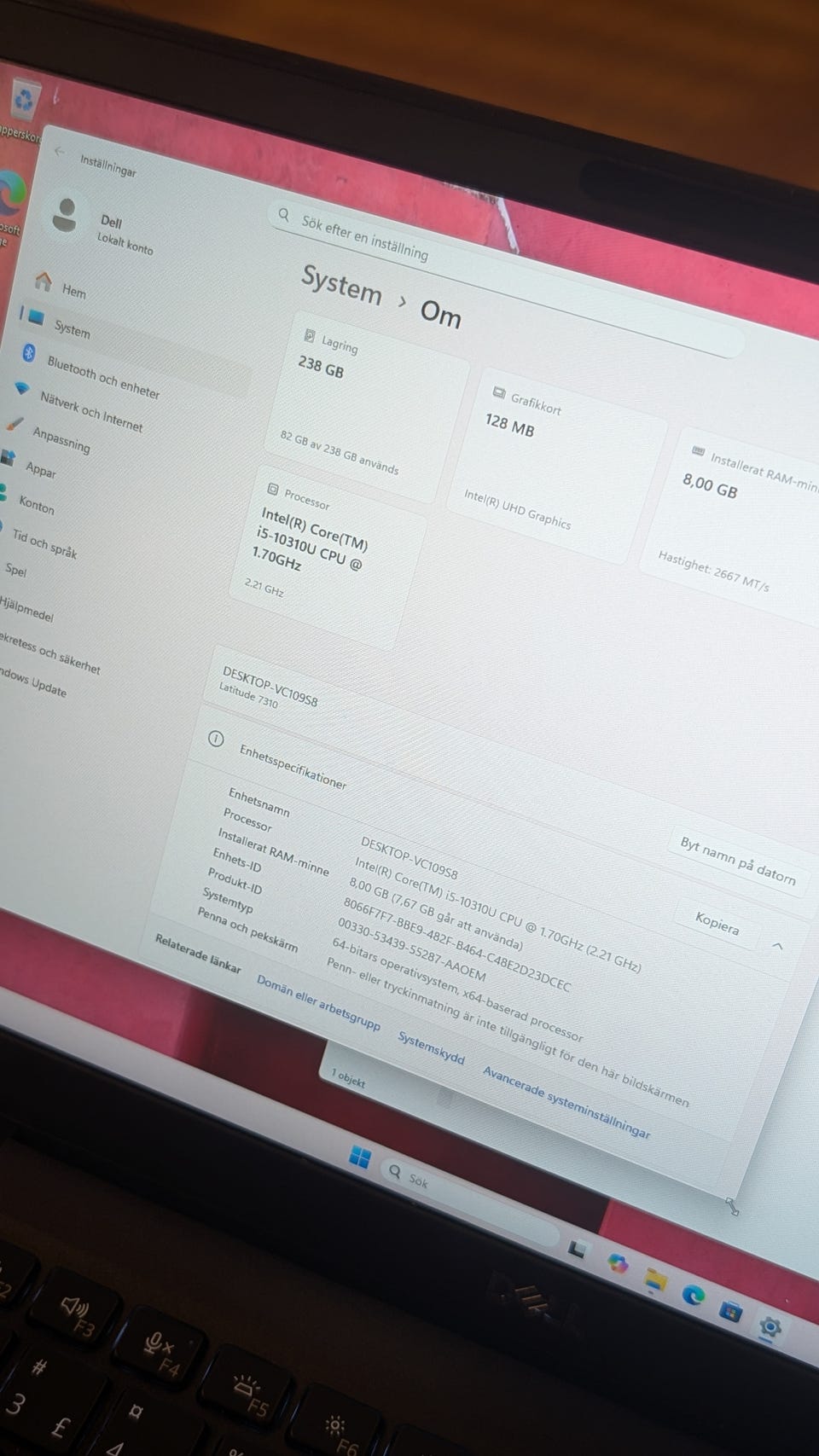Click the 64-bitars operativsystem text
Viewport: 819px width, 1456px height.
click(x=458, y=990)
